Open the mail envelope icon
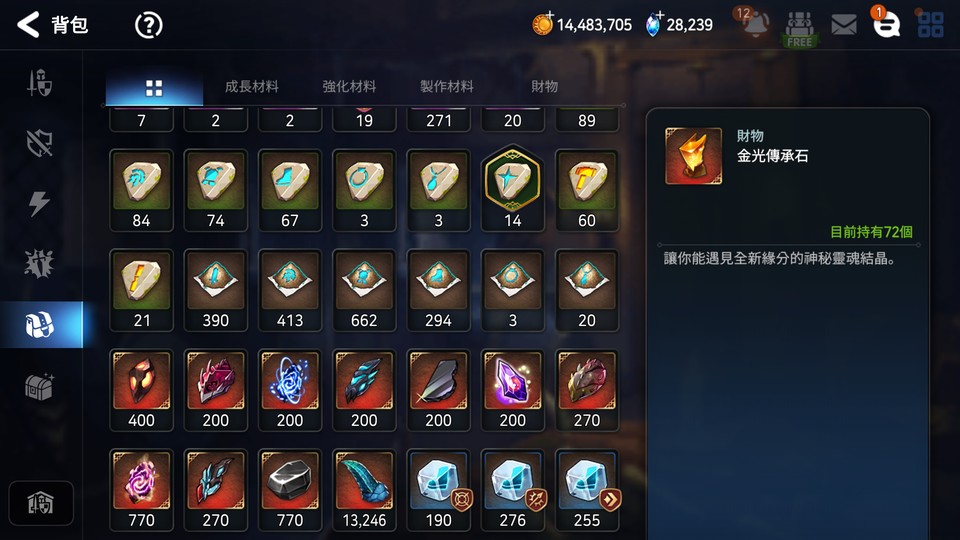The height and width of the screenshot is (540, 960). [x=844, y=24]
